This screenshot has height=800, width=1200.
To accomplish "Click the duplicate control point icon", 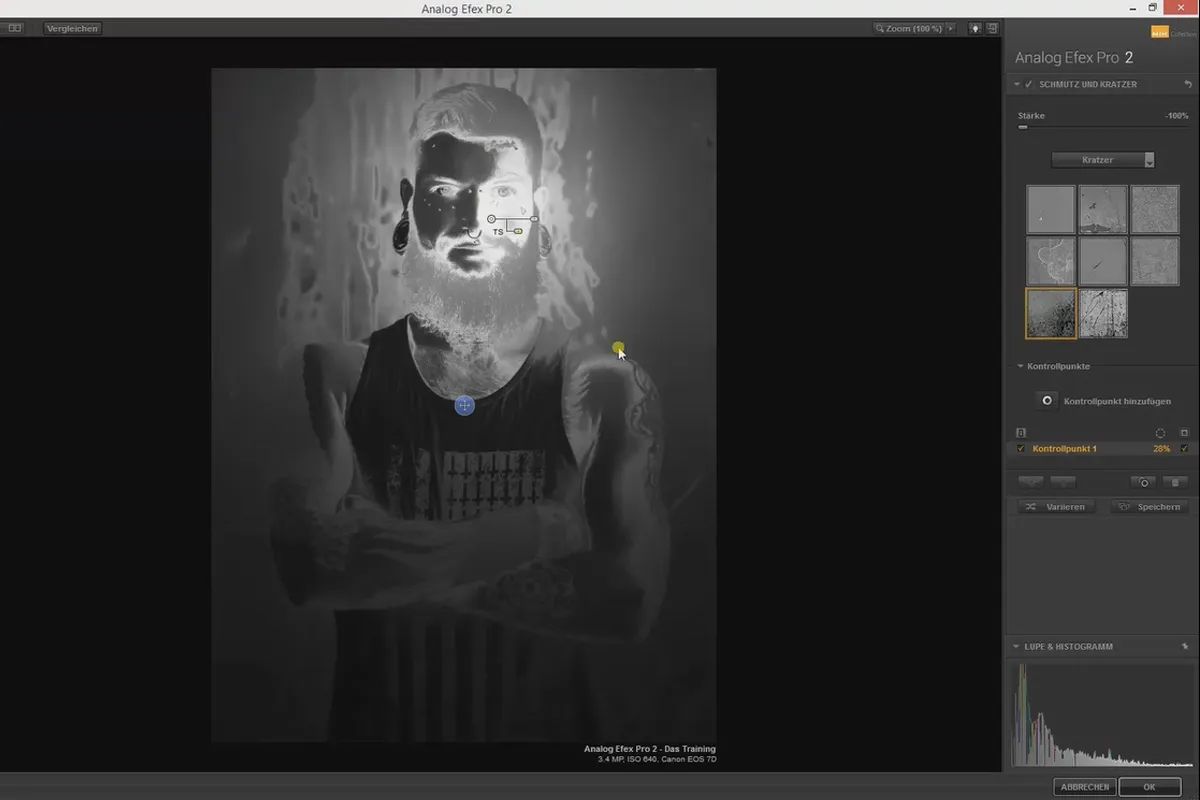I will 1143,482.
